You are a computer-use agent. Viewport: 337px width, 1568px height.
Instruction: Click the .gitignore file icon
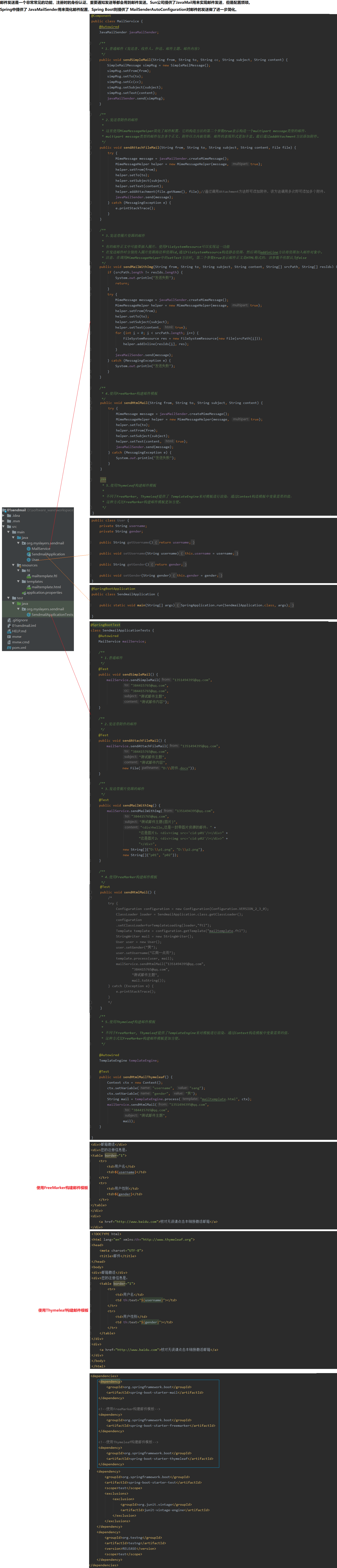pyautogui.click(x=9, y=620)
